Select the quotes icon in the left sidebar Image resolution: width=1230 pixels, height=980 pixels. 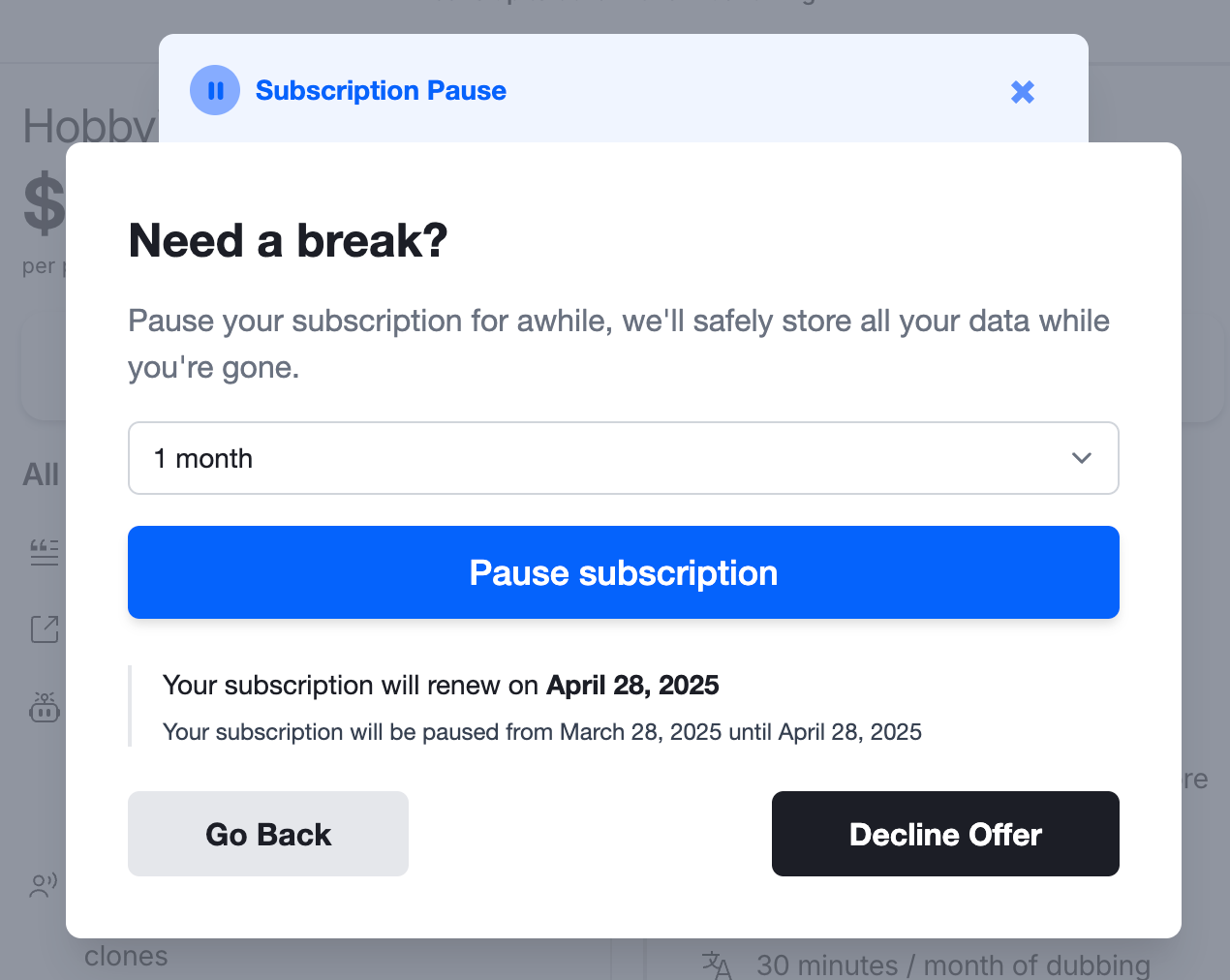pyautogui.click(x=44, y=551)
